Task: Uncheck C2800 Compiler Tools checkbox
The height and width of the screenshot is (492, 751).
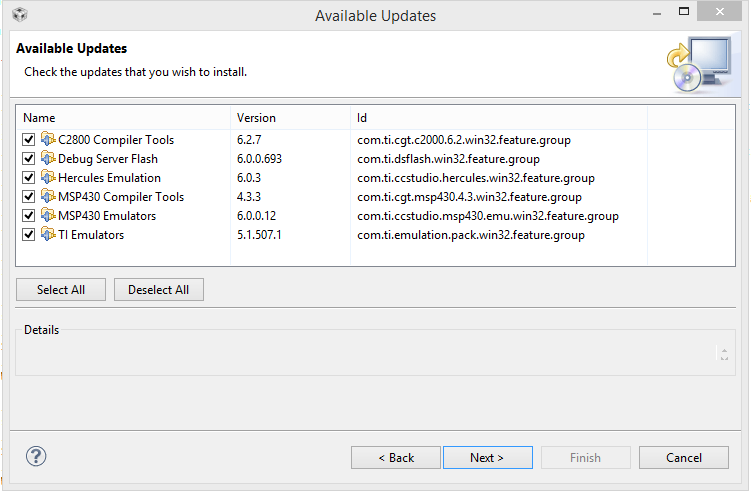Action: click(x=29, y=139)
